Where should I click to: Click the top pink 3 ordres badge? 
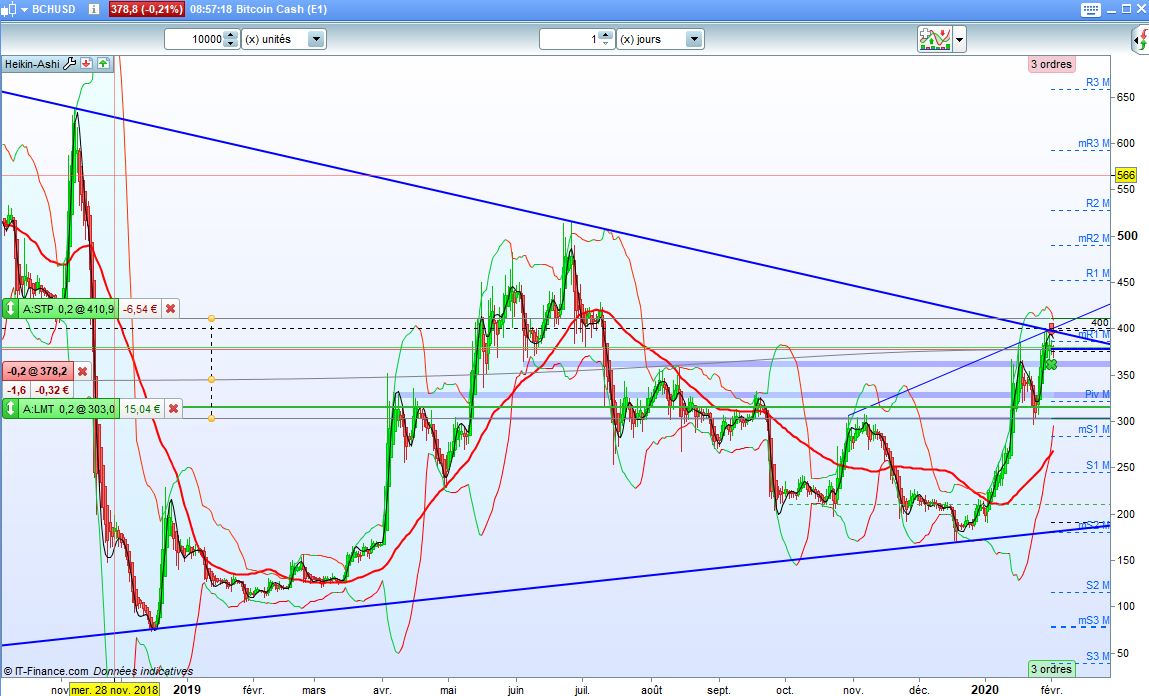(x=1051, y=64)
